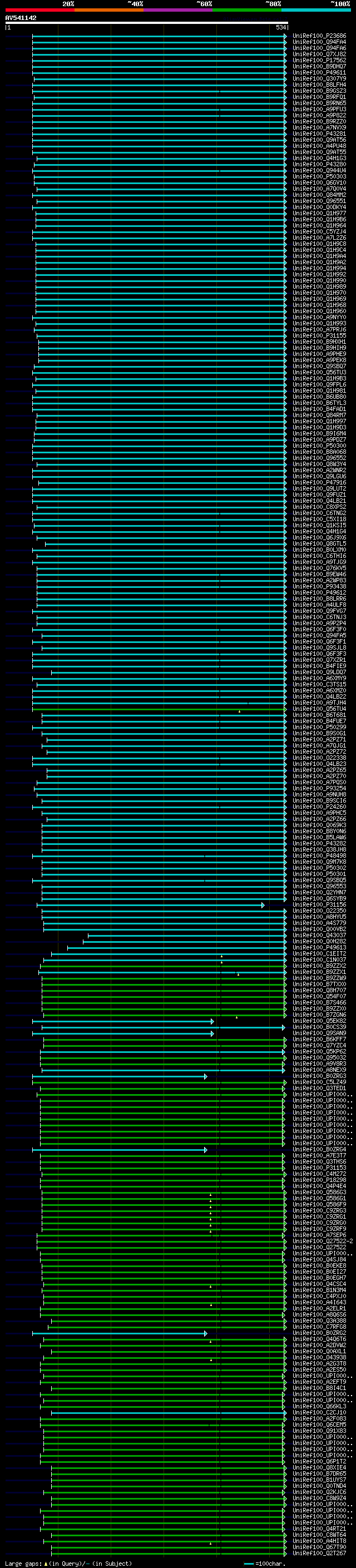
Task: Open hit UniRef100_P17562
Action: click(x=319, y=60)
